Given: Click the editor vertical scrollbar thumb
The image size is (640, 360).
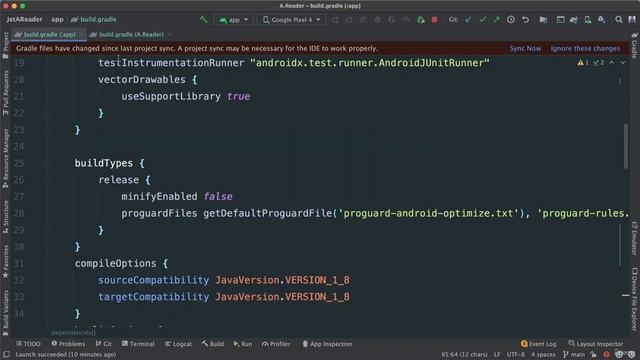Looking at the screenshot, I should coord(626,146).
